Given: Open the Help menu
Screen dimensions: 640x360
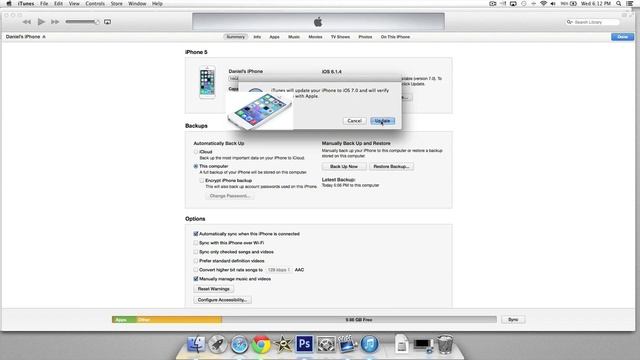Looking at the screenshot, I should pyautogui.click(x=157, y=4).
